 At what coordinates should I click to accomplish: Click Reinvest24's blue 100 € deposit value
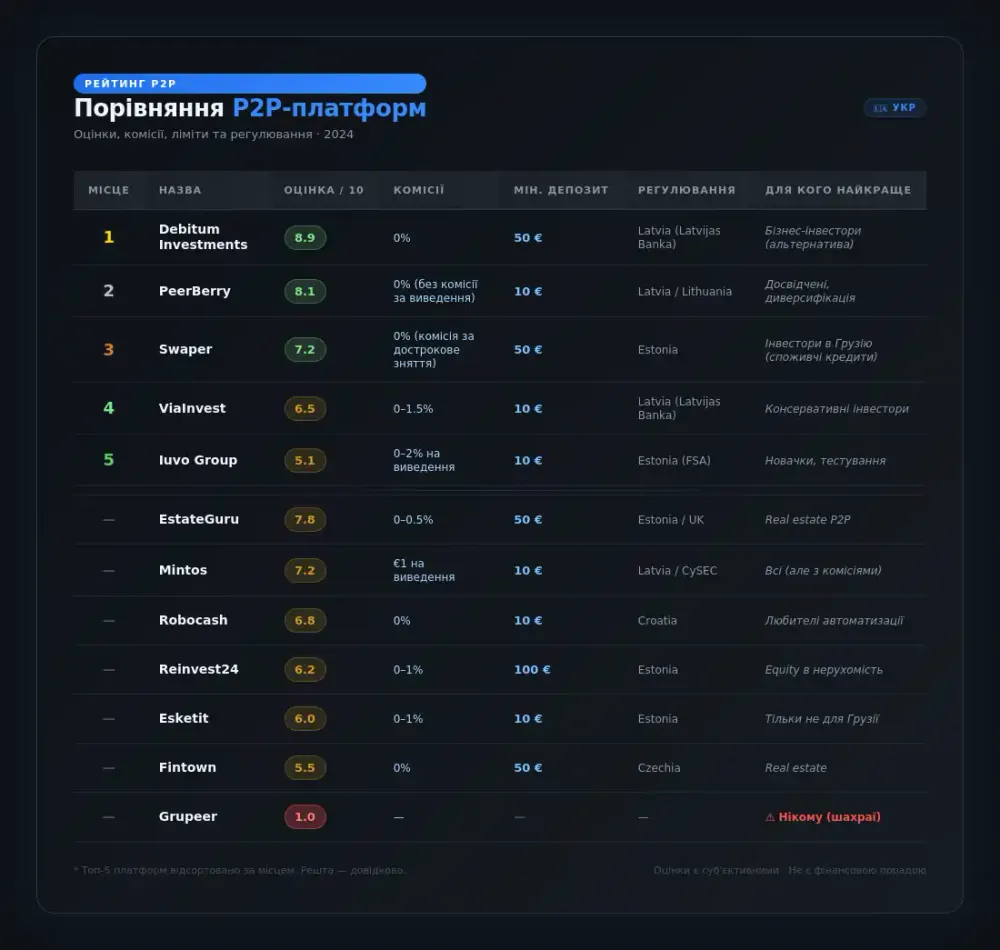pyautogui.click(x=531, y=670)
